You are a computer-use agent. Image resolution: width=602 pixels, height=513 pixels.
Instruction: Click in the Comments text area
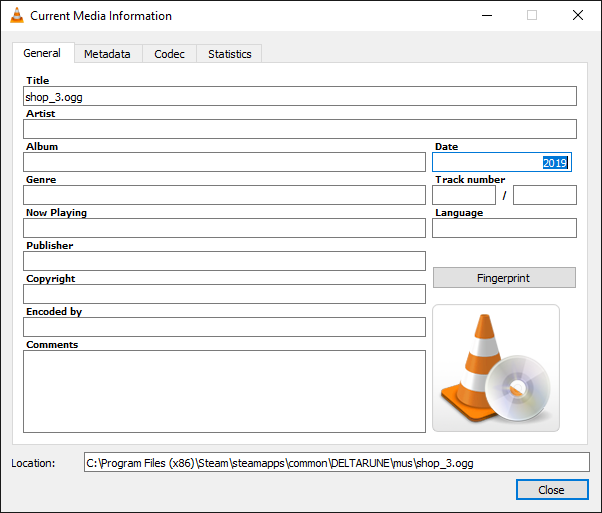pyautogui.click(x=224, y=391)
